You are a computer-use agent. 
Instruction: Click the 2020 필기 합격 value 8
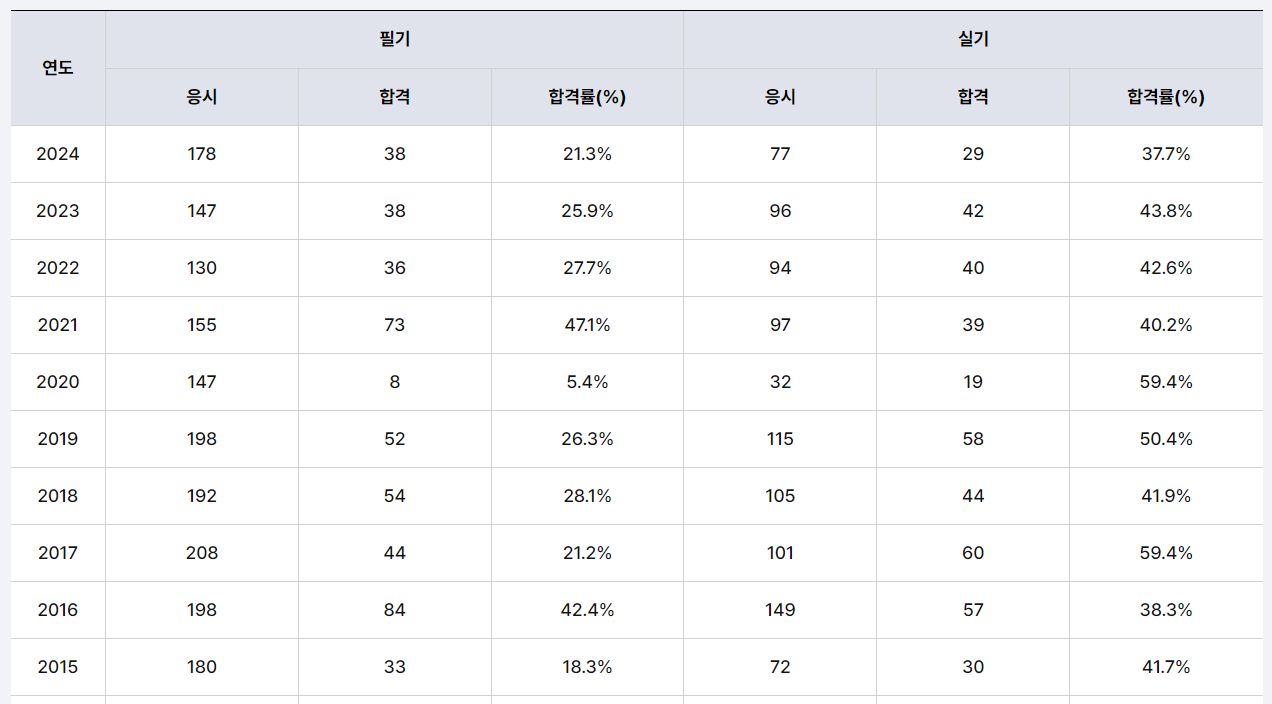(395, 382)
